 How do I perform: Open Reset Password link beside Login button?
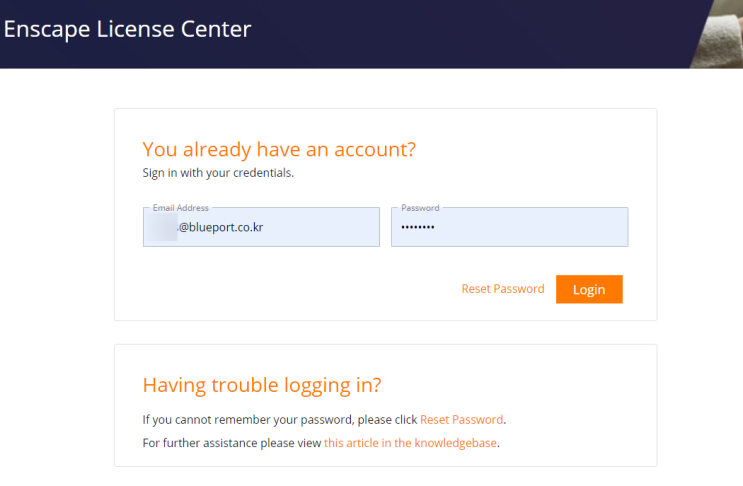[x=502, y=289]
